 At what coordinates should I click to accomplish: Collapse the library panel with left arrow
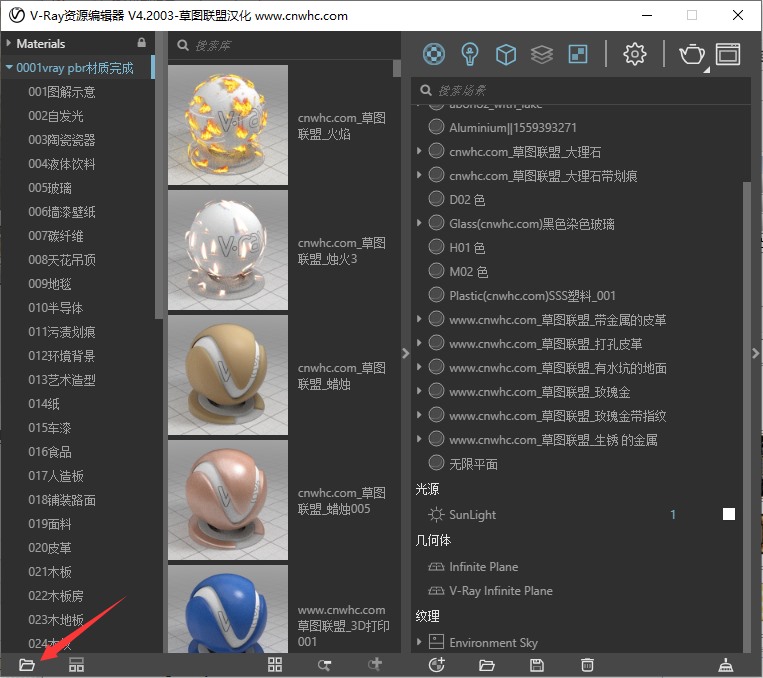(x=406, y=353)
